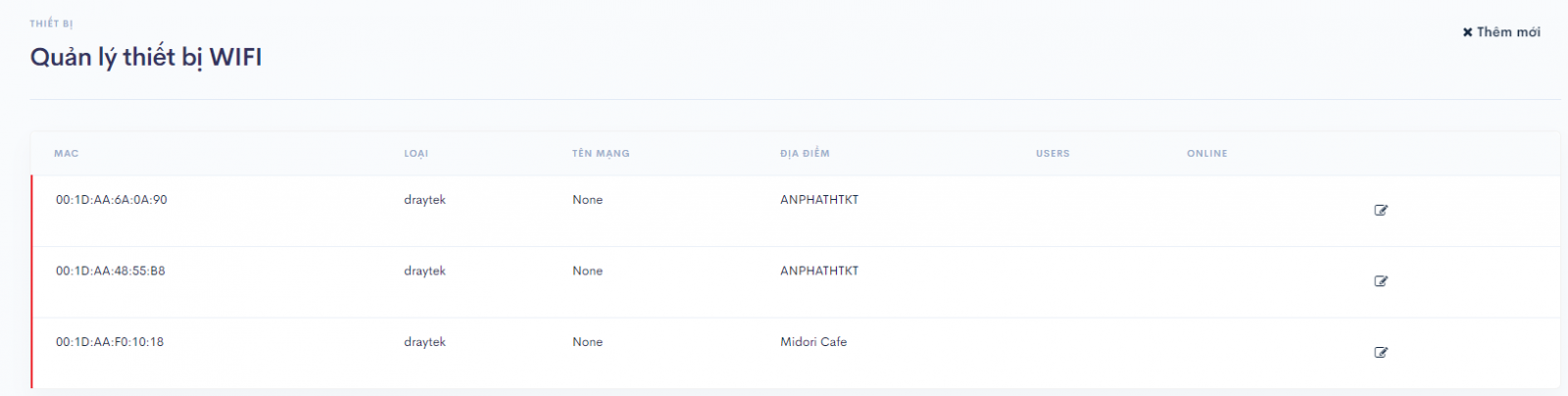Select the MAC address 00:1D:AA:48:55:B8
Screen dimensions: 1568x396
tap(110, 272)
